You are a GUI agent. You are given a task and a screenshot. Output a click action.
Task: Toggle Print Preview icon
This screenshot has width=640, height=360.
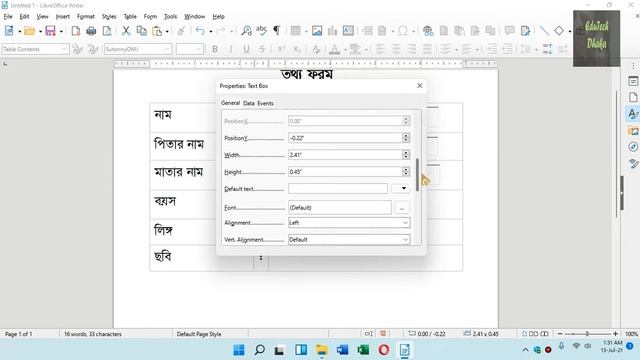point(107,31)
